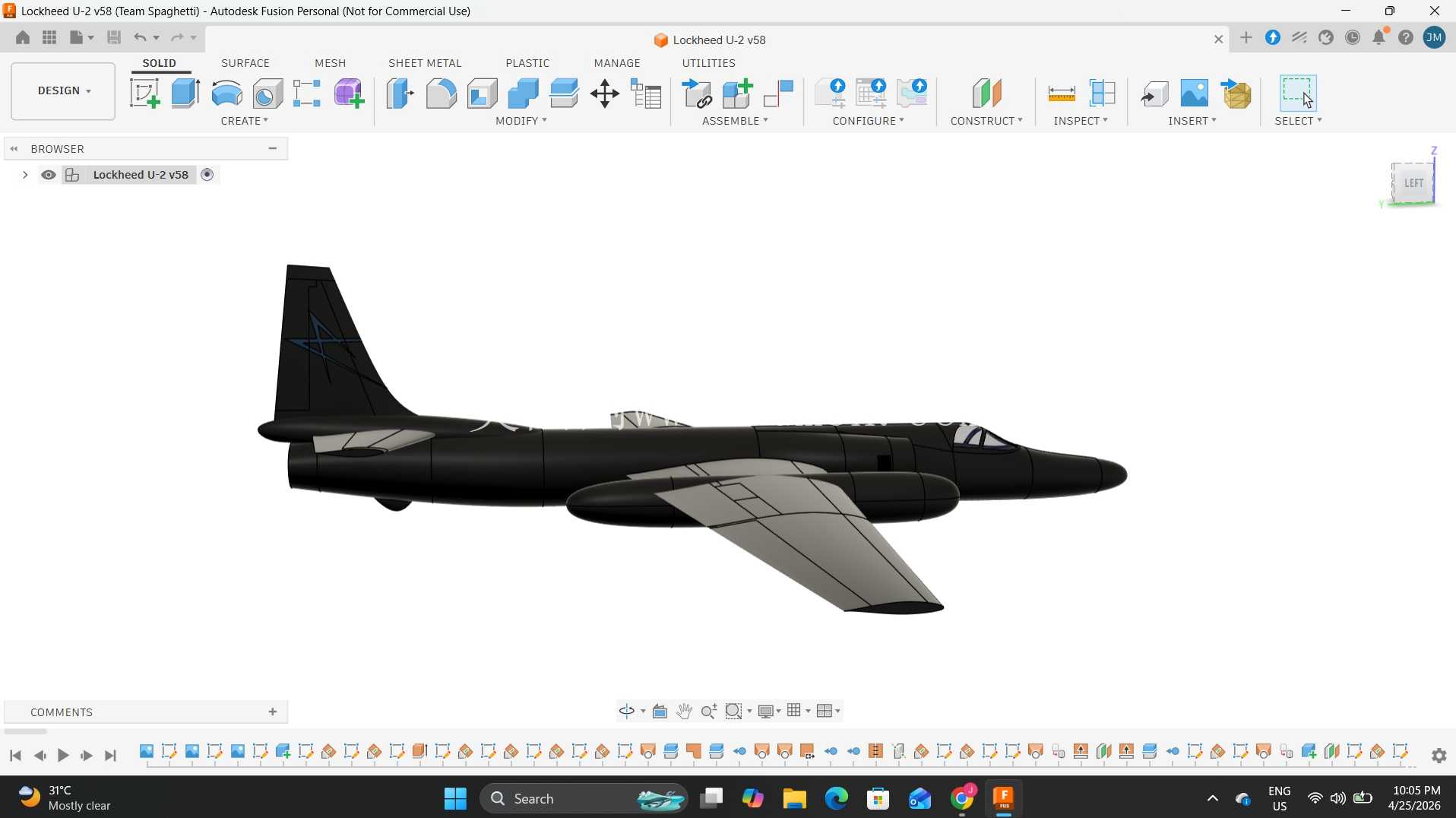Open the Orbit navigation tool
This screenshot has height=818, width=1456.
coord(627,711)
